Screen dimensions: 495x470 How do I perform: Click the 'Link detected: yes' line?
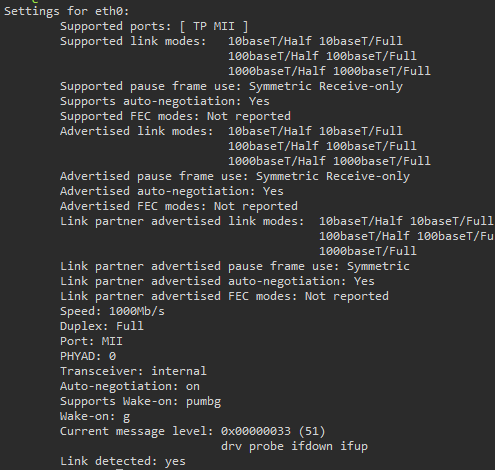tap(123, 461)
